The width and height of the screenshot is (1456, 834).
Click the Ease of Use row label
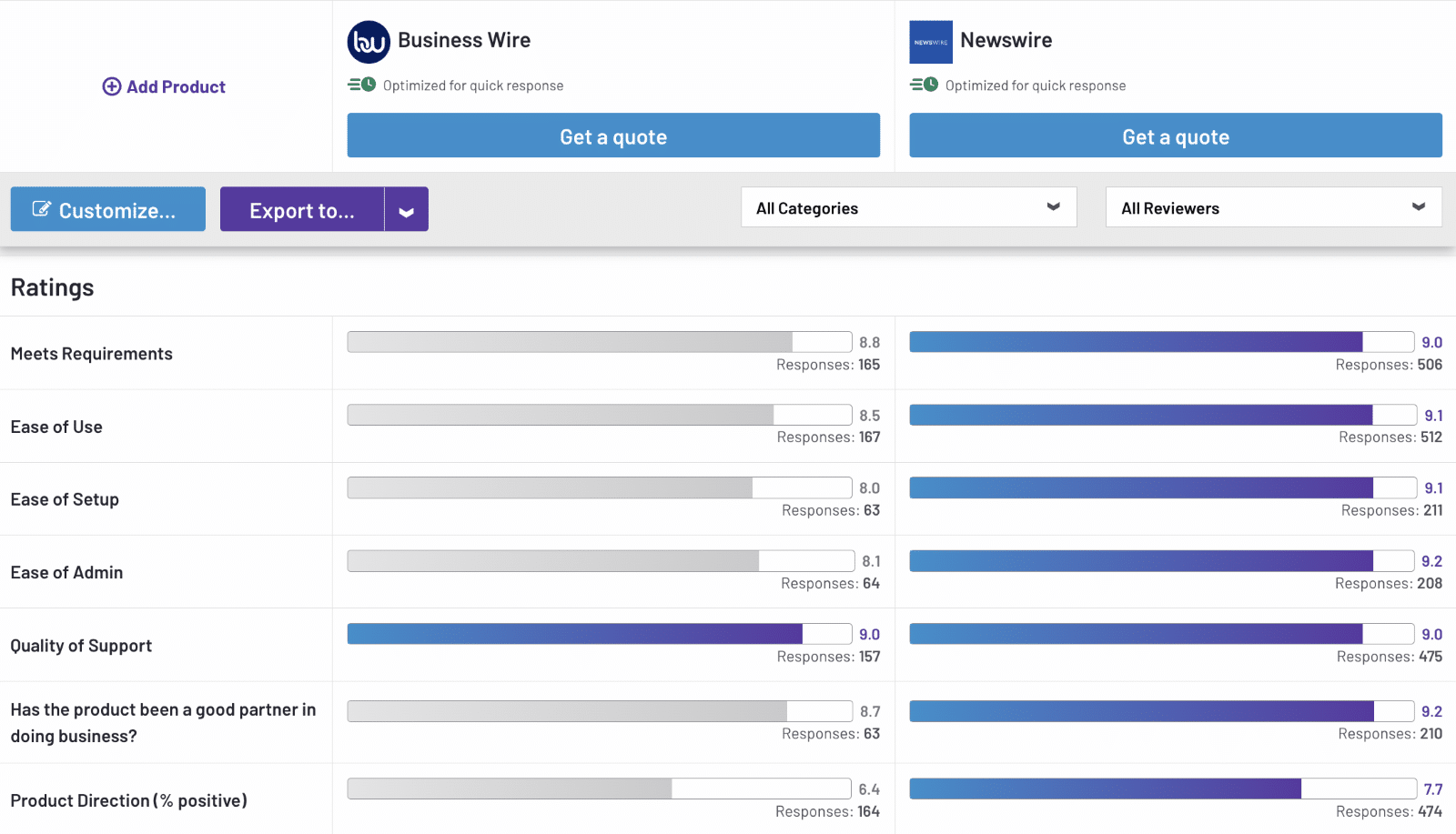pyautogui.click(x=56, y=427)
